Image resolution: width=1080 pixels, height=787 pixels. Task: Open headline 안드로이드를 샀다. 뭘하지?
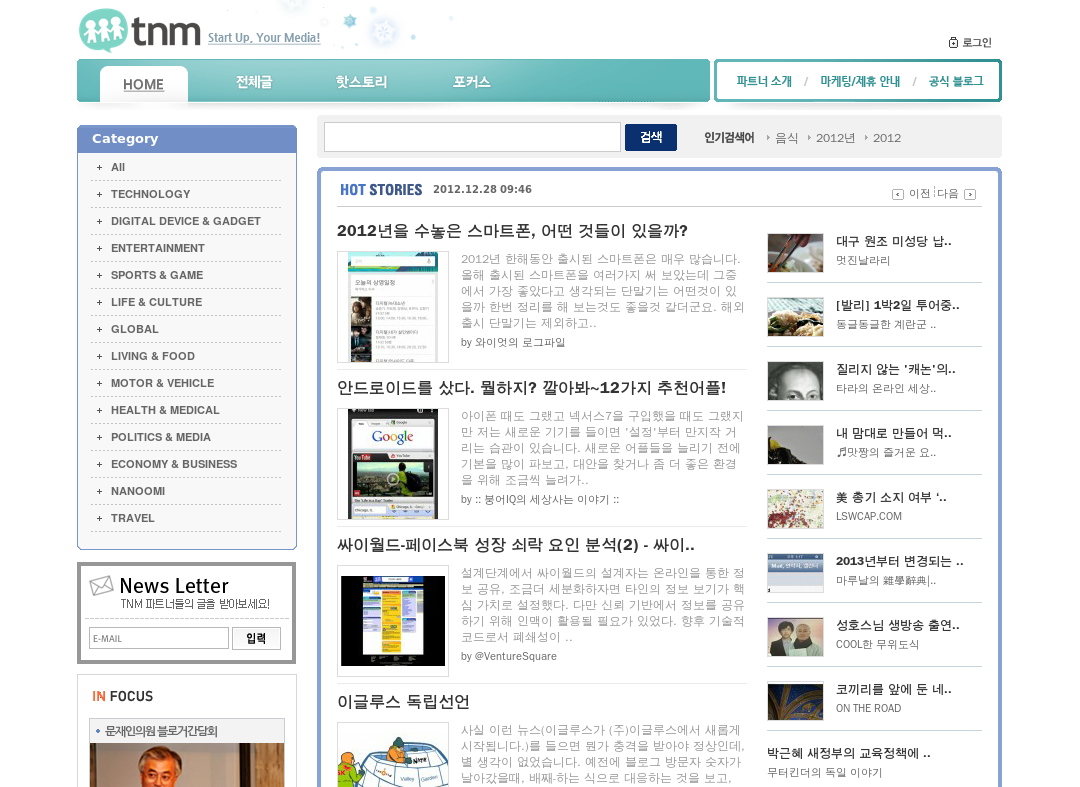pyautogui.click(x=531, y=388)
